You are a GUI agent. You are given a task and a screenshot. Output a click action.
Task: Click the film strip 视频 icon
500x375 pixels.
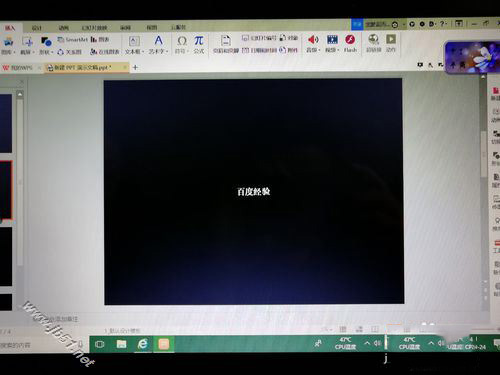pos(332,40)
